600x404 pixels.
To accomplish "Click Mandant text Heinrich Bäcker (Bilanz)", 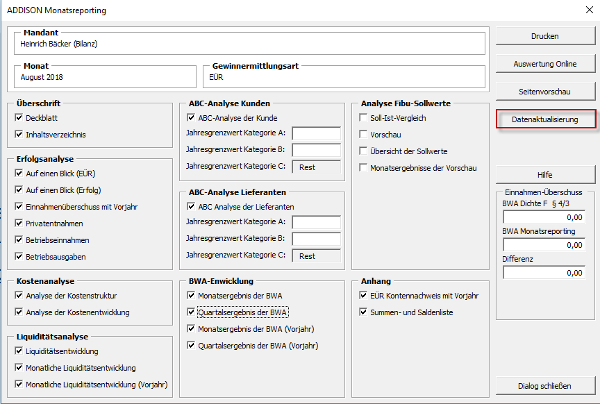I will [59, 44].
